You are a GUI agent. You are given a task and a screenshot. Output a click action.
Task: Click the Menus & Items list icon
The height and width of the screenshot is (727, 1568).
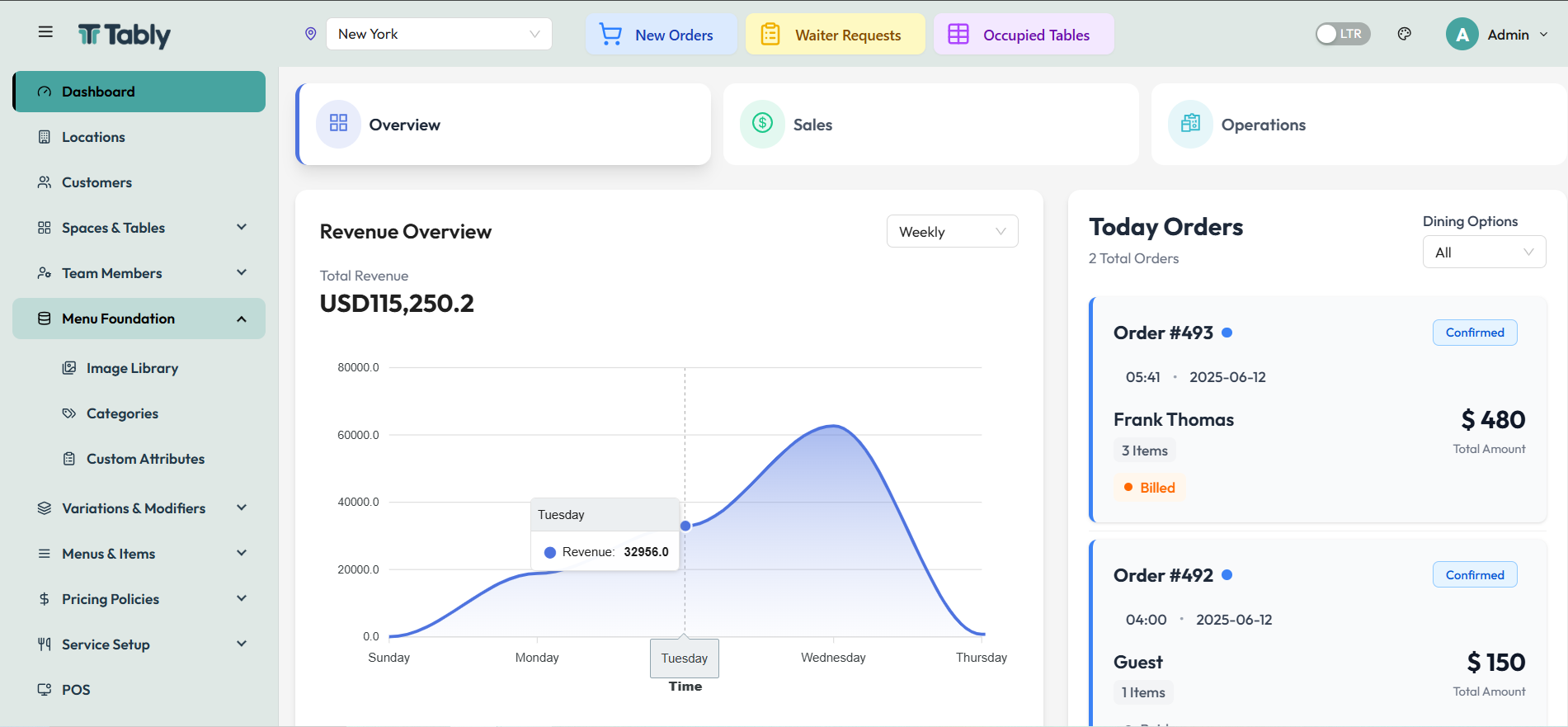(45, 554)
